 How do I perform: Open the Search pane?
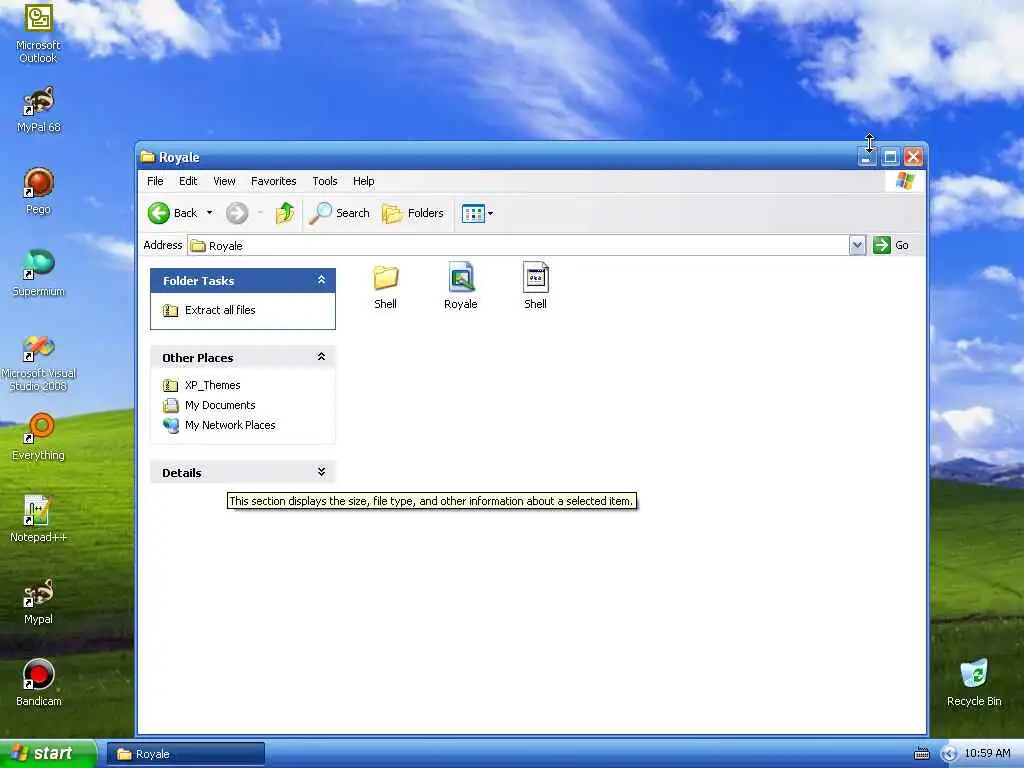click(340, 213)
